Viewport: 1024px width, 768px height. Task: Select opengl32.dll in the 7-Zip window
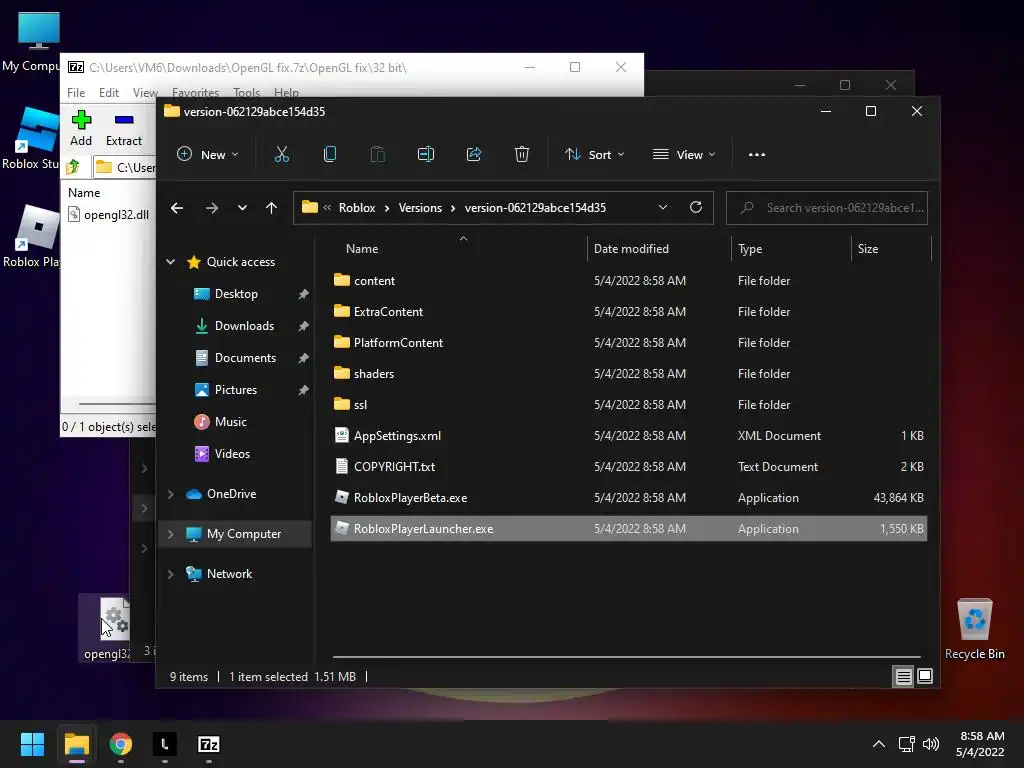[x=109, y=215]
